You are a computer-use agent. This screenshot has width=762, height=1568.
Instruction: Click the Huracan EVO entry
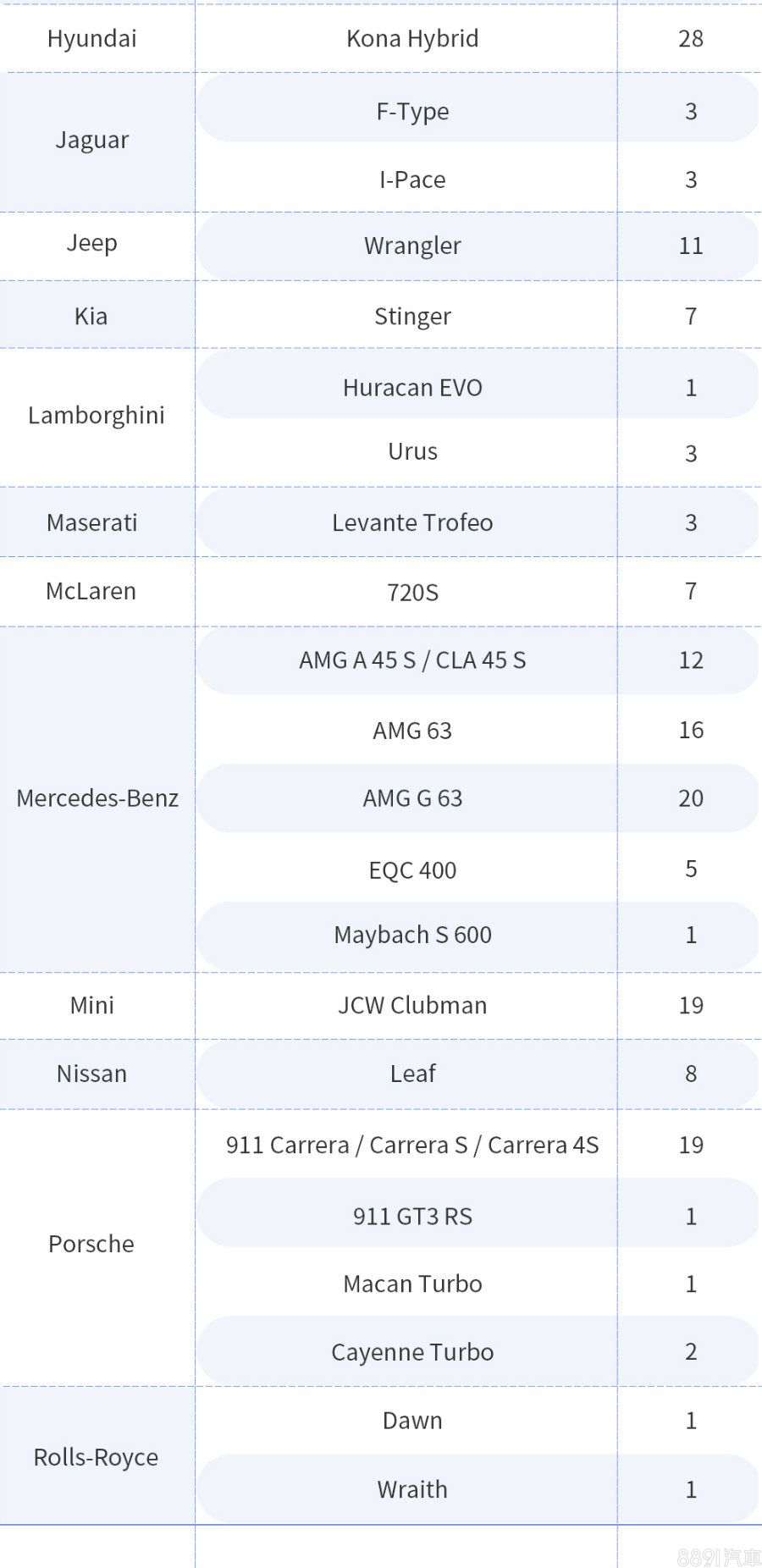pos(412,387)
